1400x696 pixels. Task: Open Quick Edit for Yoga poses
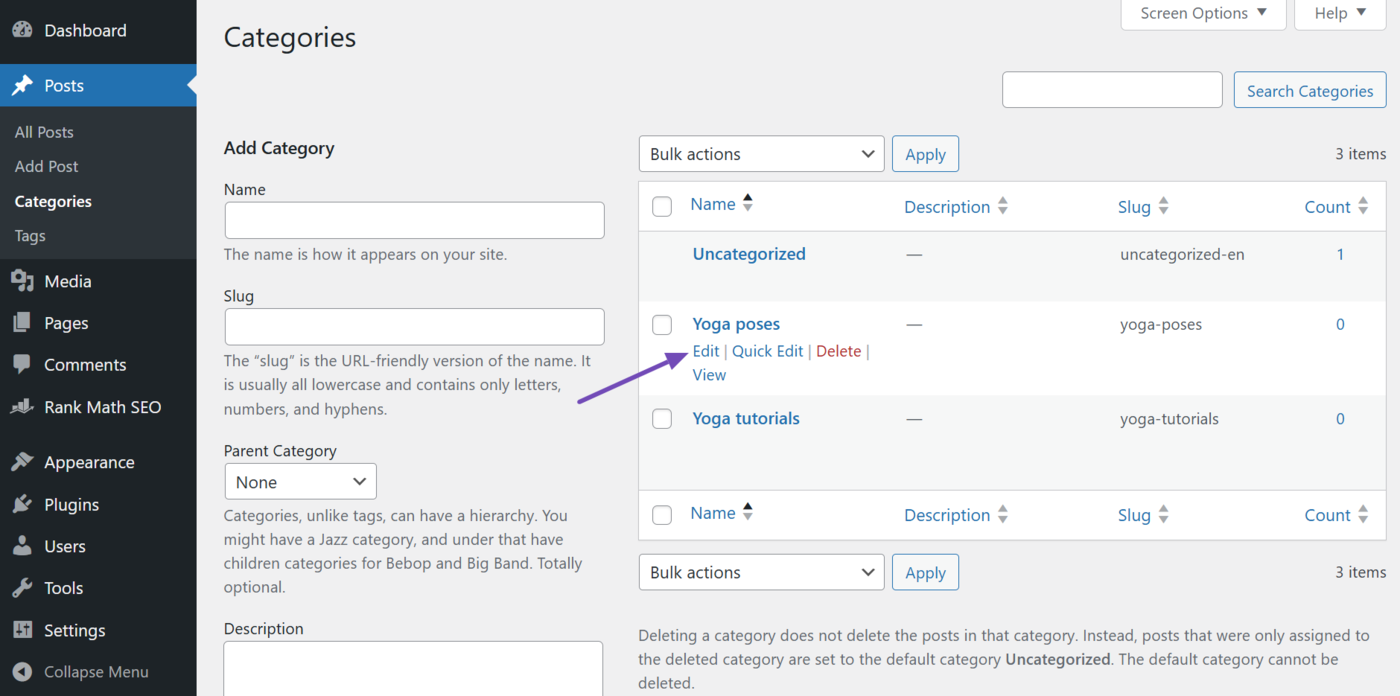pyautogui.click(x=767, y=350)
